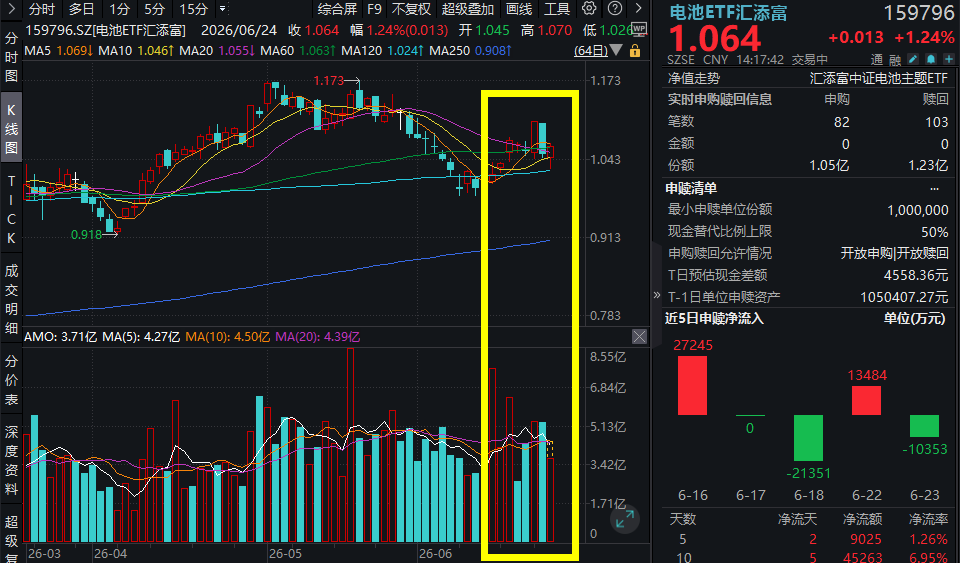Click MA5 indicator label
This screenshot has height=563, width=960.
[38, 51]
